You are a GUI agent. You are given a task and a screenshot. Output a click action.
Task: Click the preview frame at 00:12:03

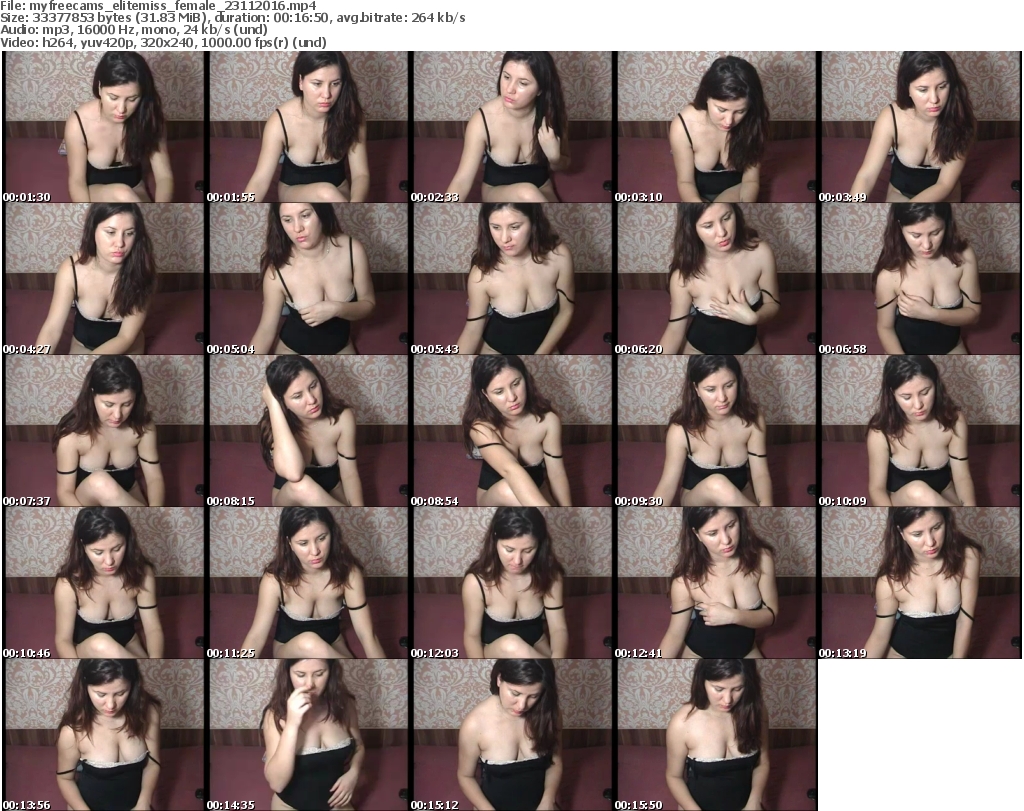[513, 582]
